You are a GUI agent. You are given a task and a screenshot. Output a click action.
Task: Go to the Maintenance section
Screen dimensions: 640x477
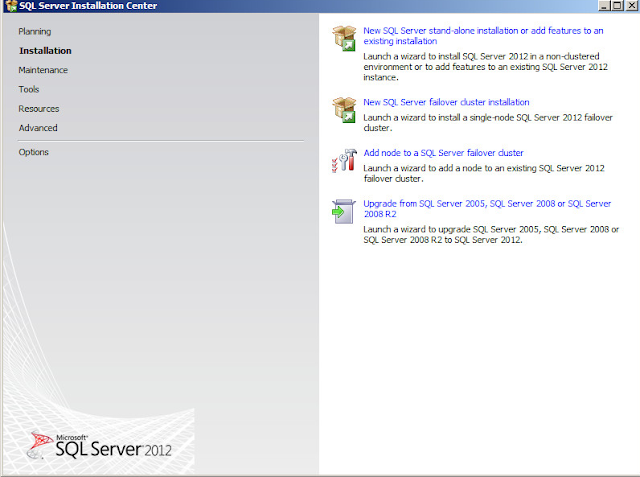coord(43,70)
